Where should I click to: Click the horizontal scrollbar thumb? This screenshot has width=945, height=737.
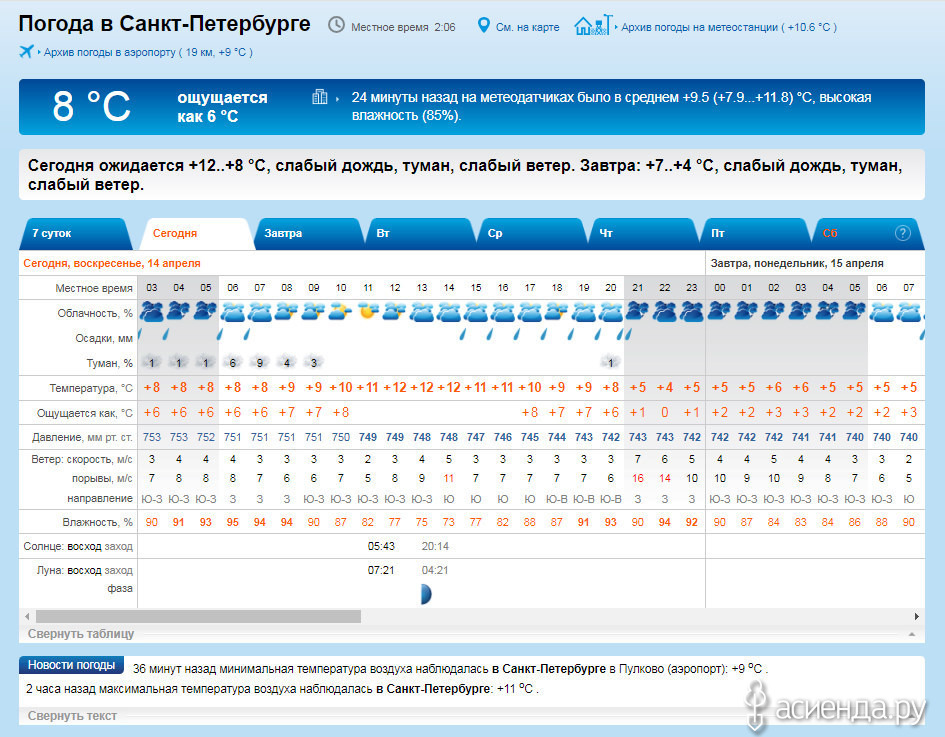click(x=198, y=616)
